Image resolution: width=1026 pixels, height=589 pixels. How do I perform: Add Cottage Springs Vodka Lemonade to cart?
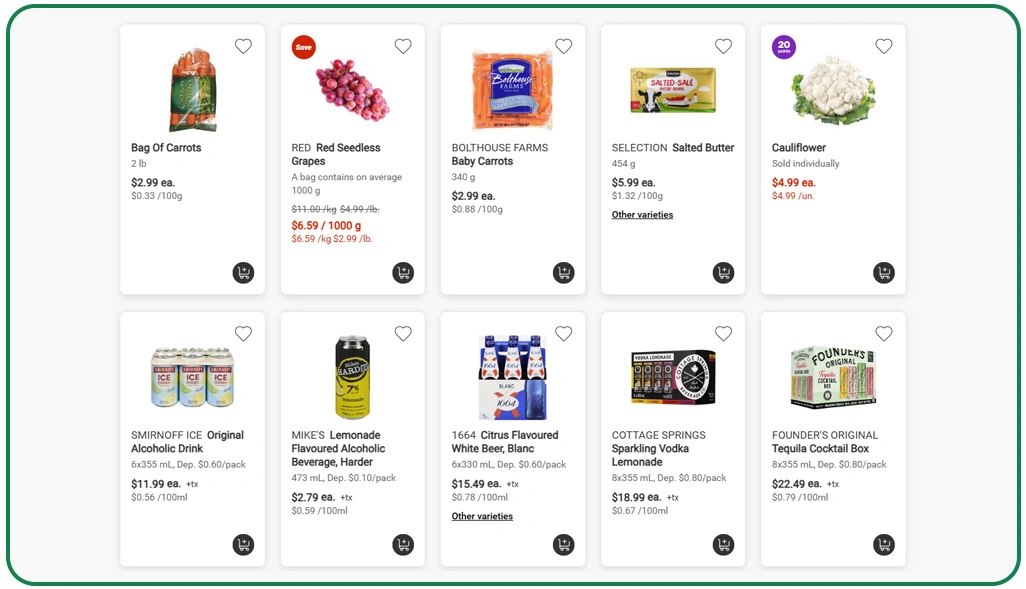click(x=723, y=545)
